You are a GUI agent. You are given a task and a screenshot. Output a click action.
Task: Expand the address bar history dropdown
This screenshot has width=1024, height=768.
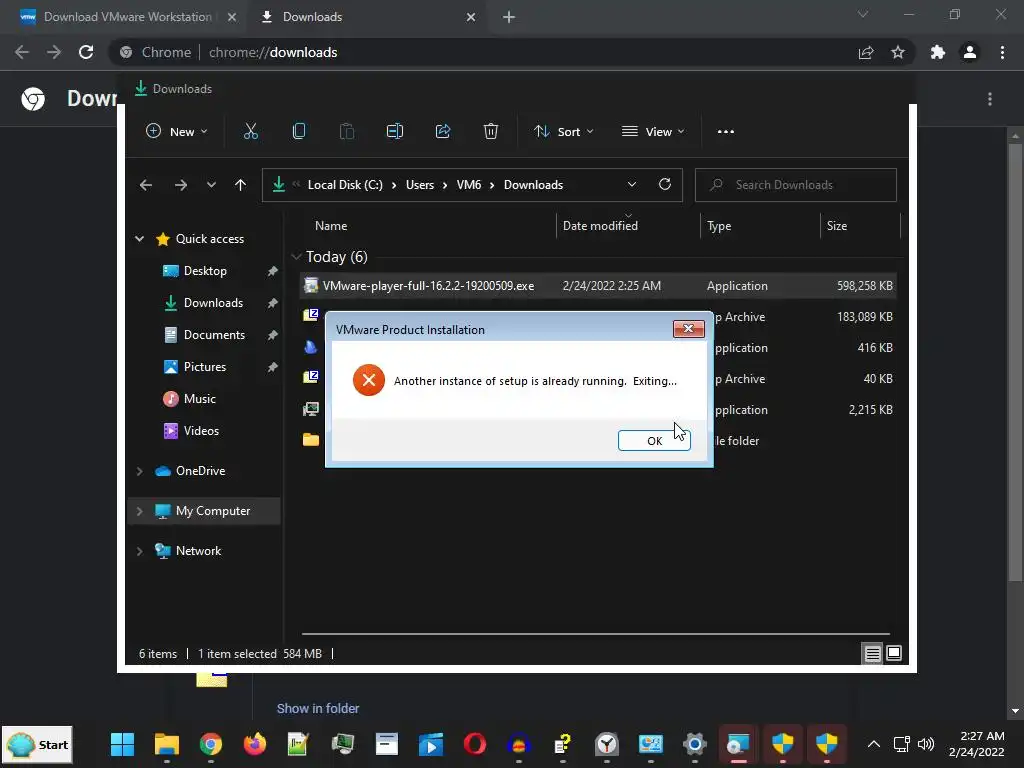coord(632,184)
